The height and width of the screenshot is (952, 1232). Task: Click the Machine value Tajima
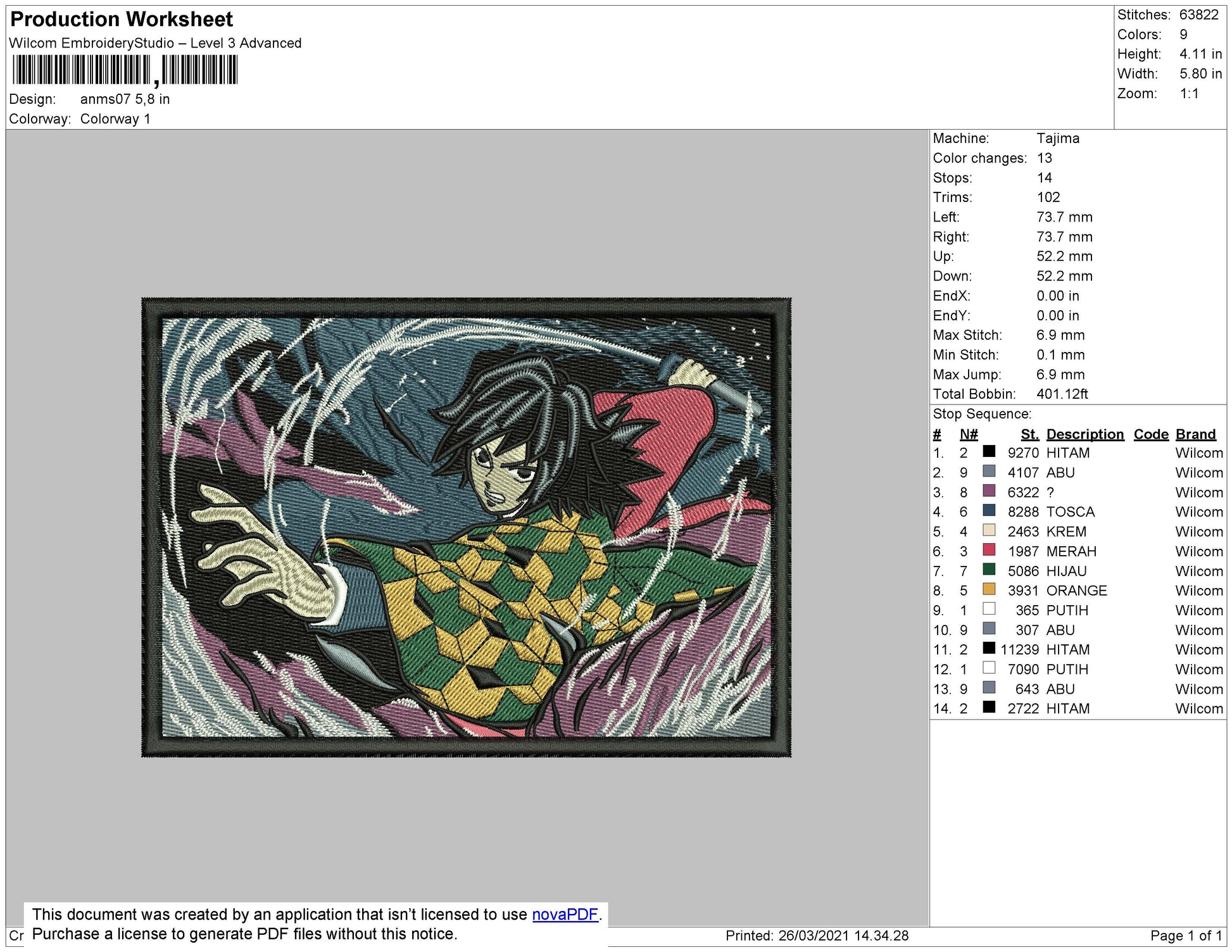point(1058,138)
